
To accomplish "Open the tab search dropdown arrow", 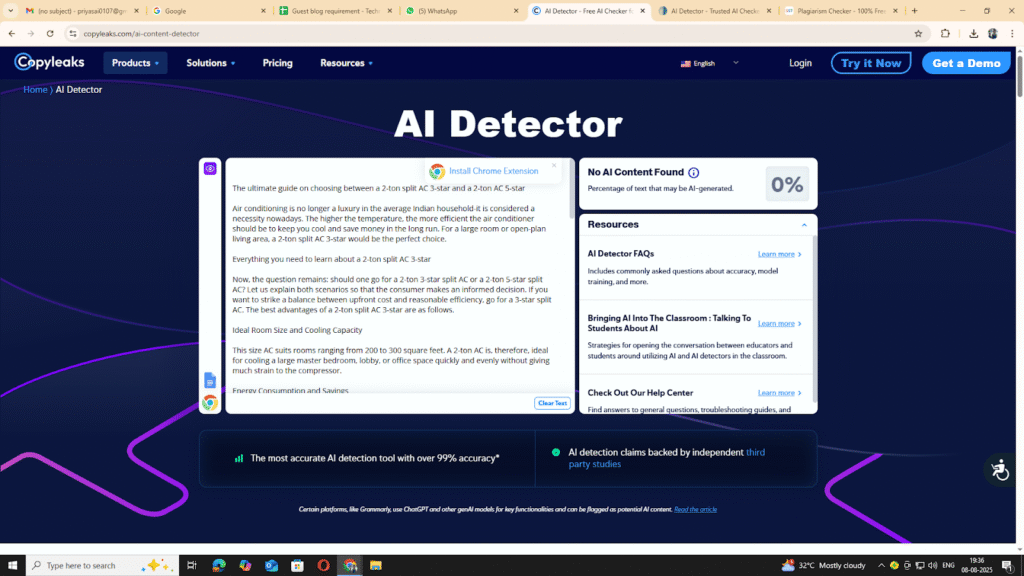I will pos(10,10).
